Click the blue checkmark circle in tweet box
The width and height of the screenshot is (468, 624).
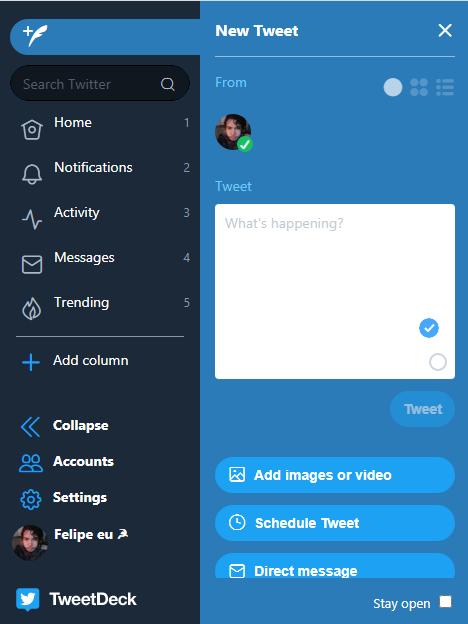pos(429,328)
